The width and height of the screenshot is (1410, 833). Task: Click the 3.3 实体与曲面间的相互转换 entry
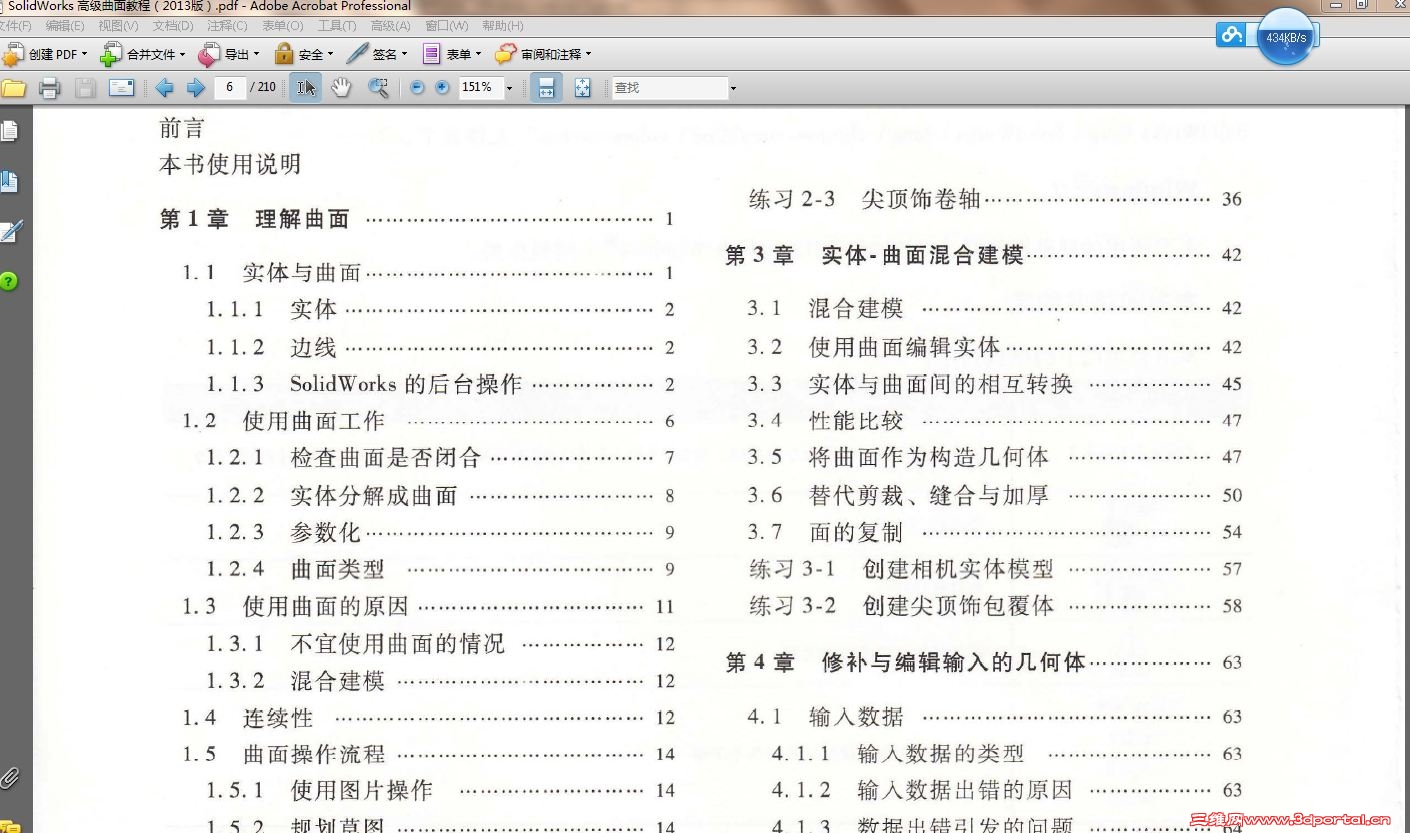[995, 384]
